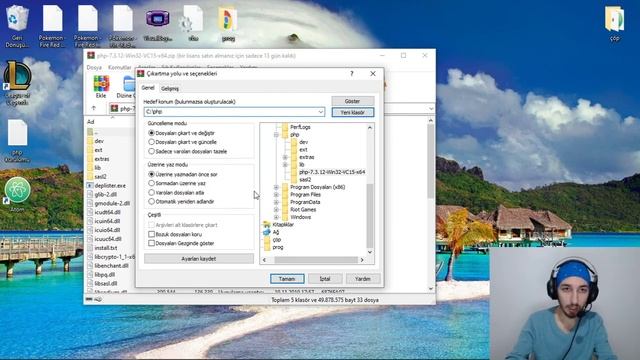Image resolution: width=640 pixels, height=360 pixels.
Task: Select libpq.dll in the WinRAR file list
Action: tap(102, 275)
